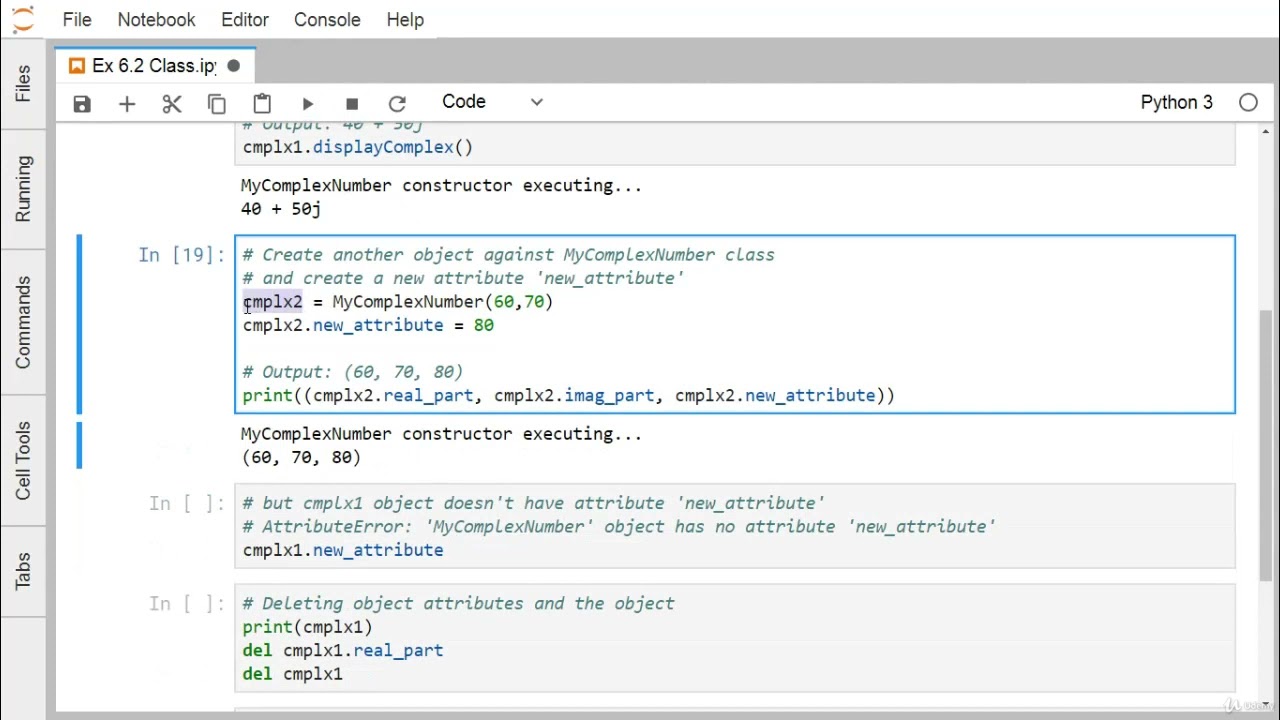This screenshot has height=720, width=1280.
Task: Open the Notebook menu
Action: pos(156,20)
